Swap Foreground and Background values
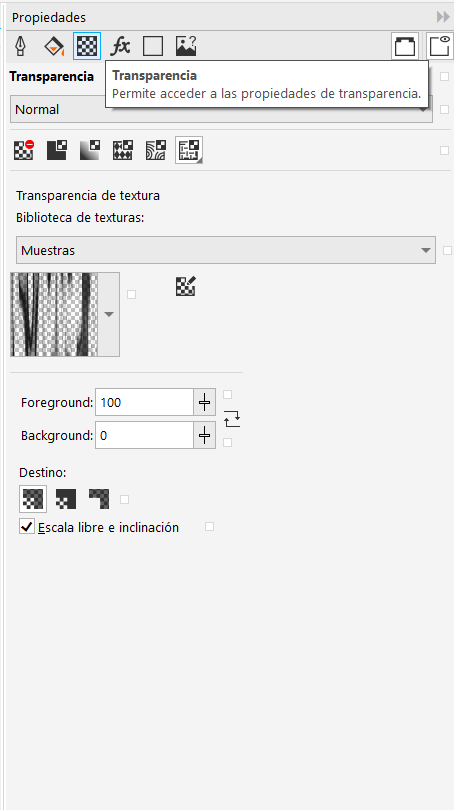454x810 pixels. pyautogui.click(x=232, y=418)
